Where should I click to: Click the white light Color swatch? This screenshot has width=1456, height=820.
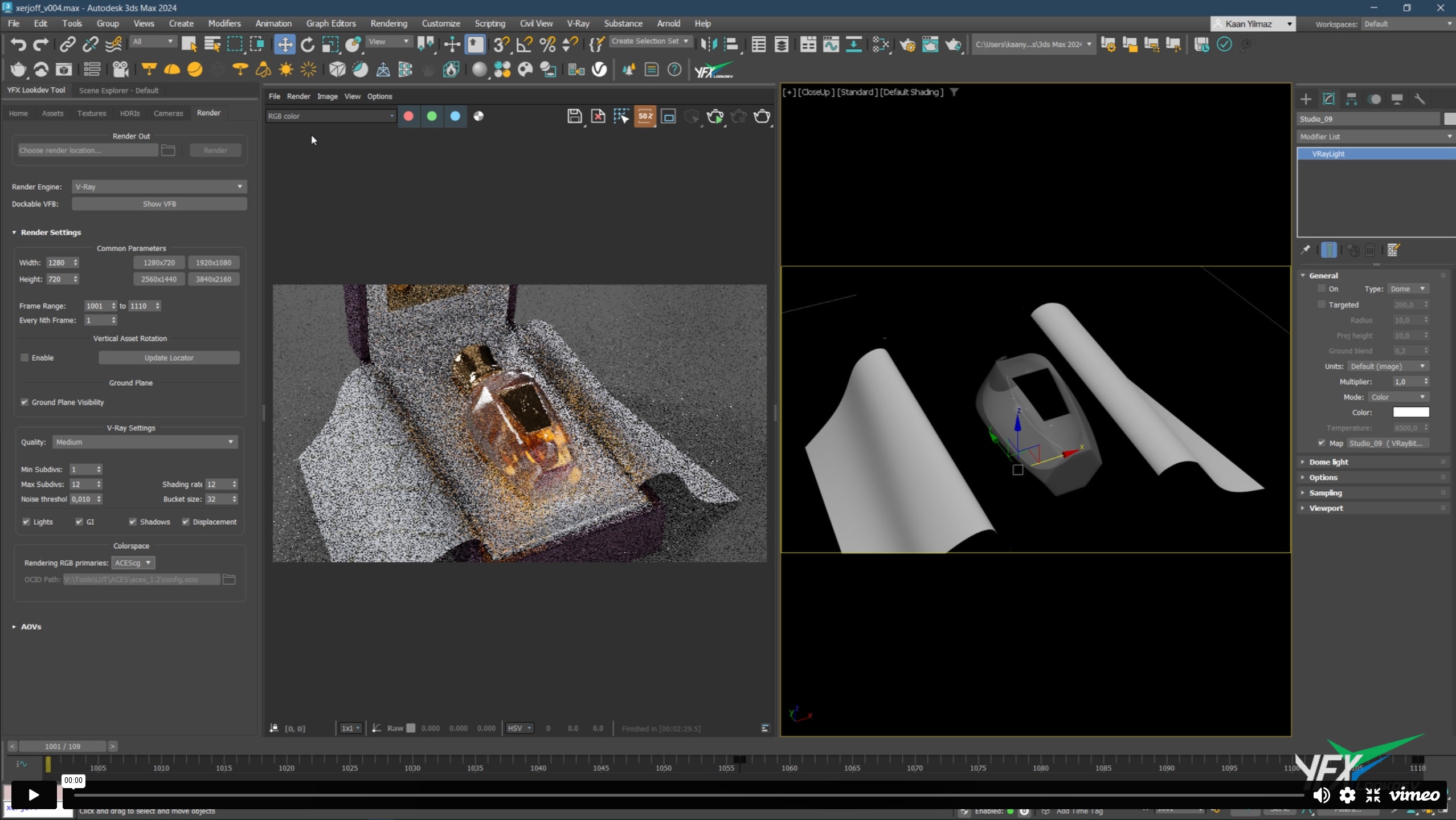[x=1410, y=413]
